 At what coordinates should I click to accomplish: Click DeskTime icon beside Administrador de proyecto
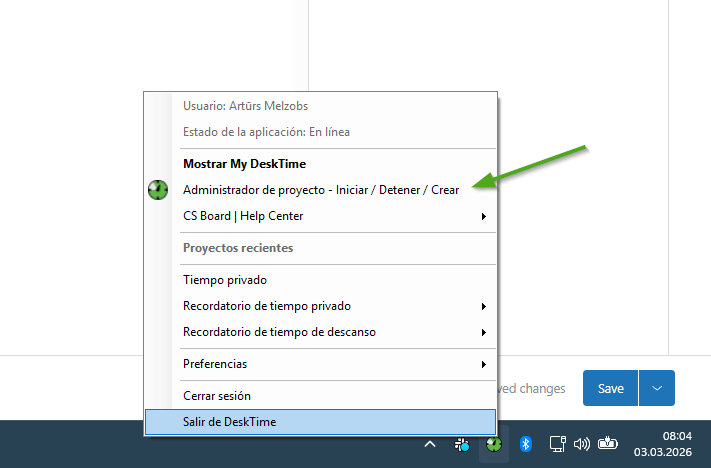point(158,190)
